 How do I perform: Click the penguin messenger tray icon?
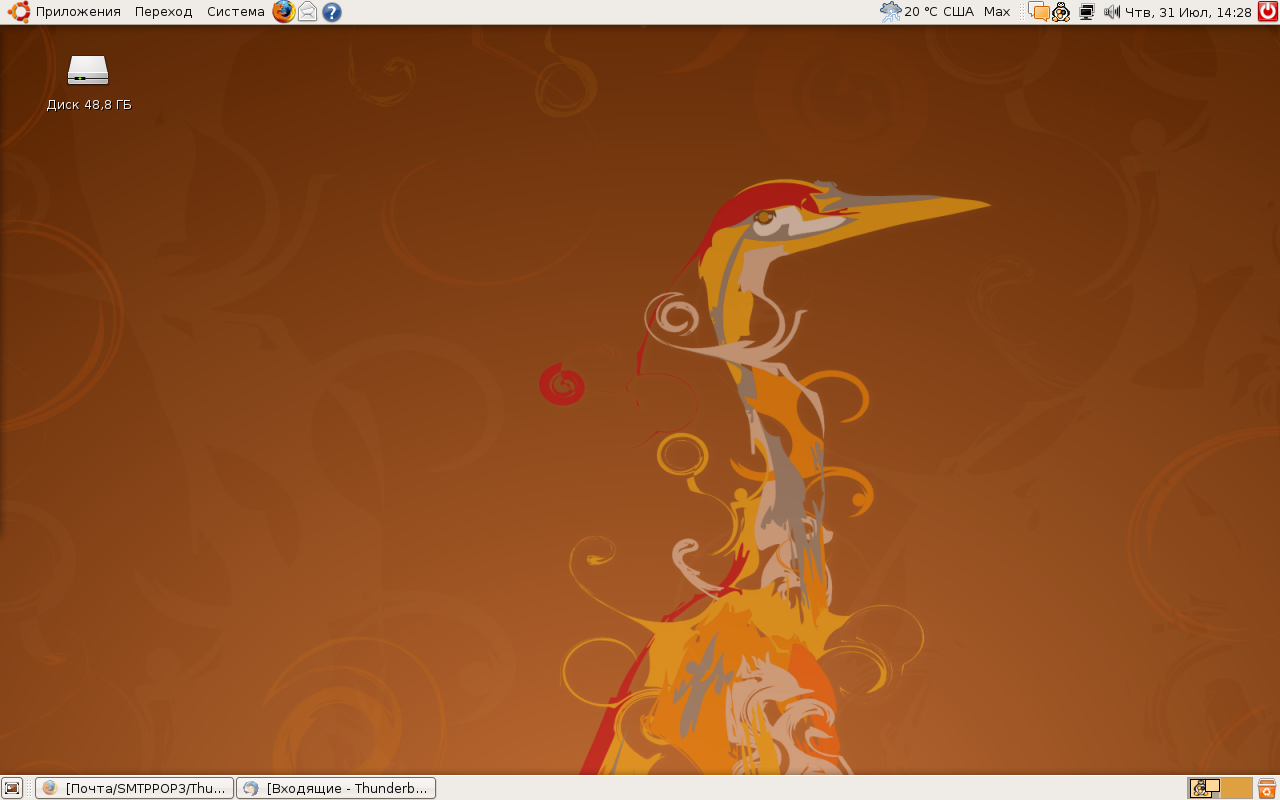click(x=1061, y=12)
